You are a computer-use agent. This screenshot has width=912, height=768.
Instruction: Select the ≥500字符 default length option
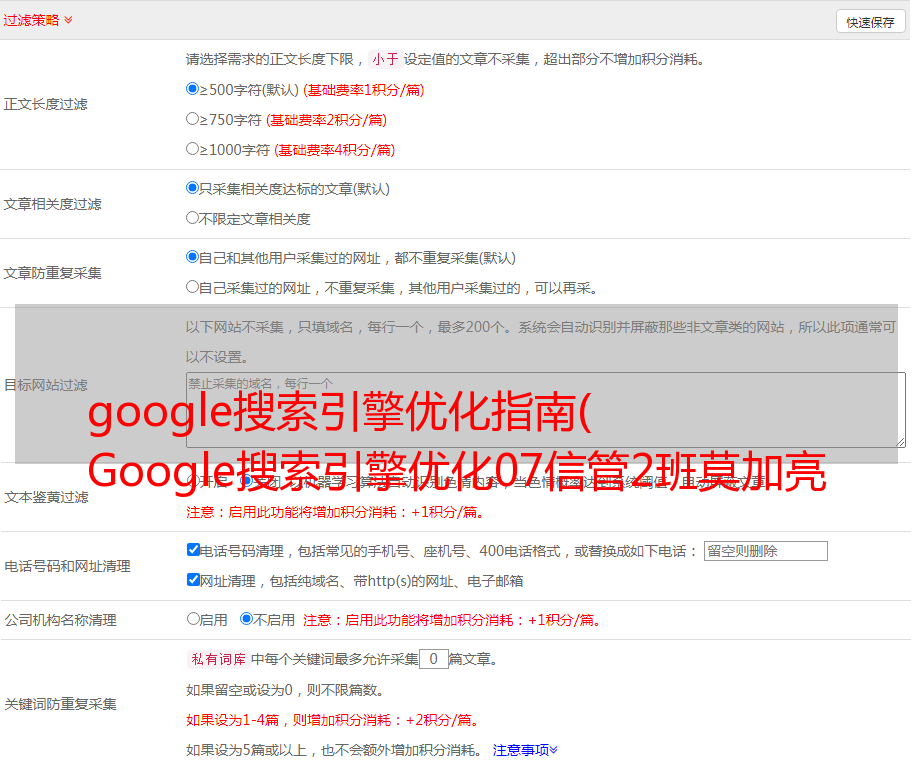[192, 89]
